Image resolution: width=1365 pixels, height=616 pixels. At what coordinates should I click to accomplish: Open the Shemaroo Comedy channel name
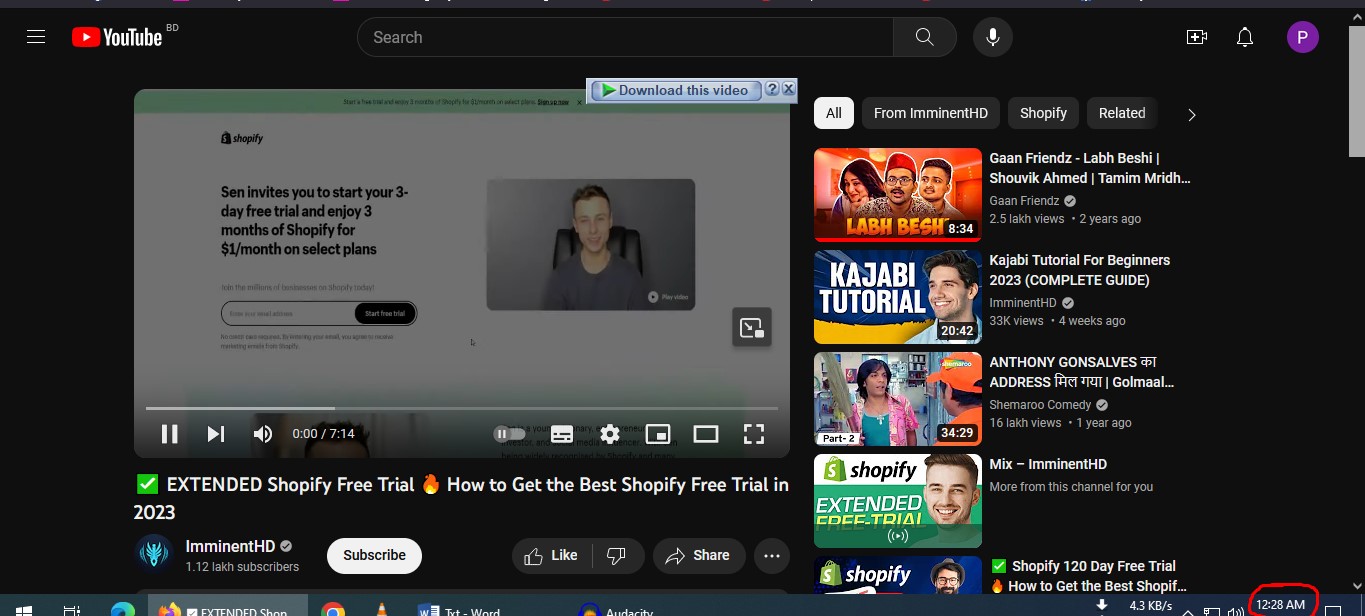(1041, 405)
